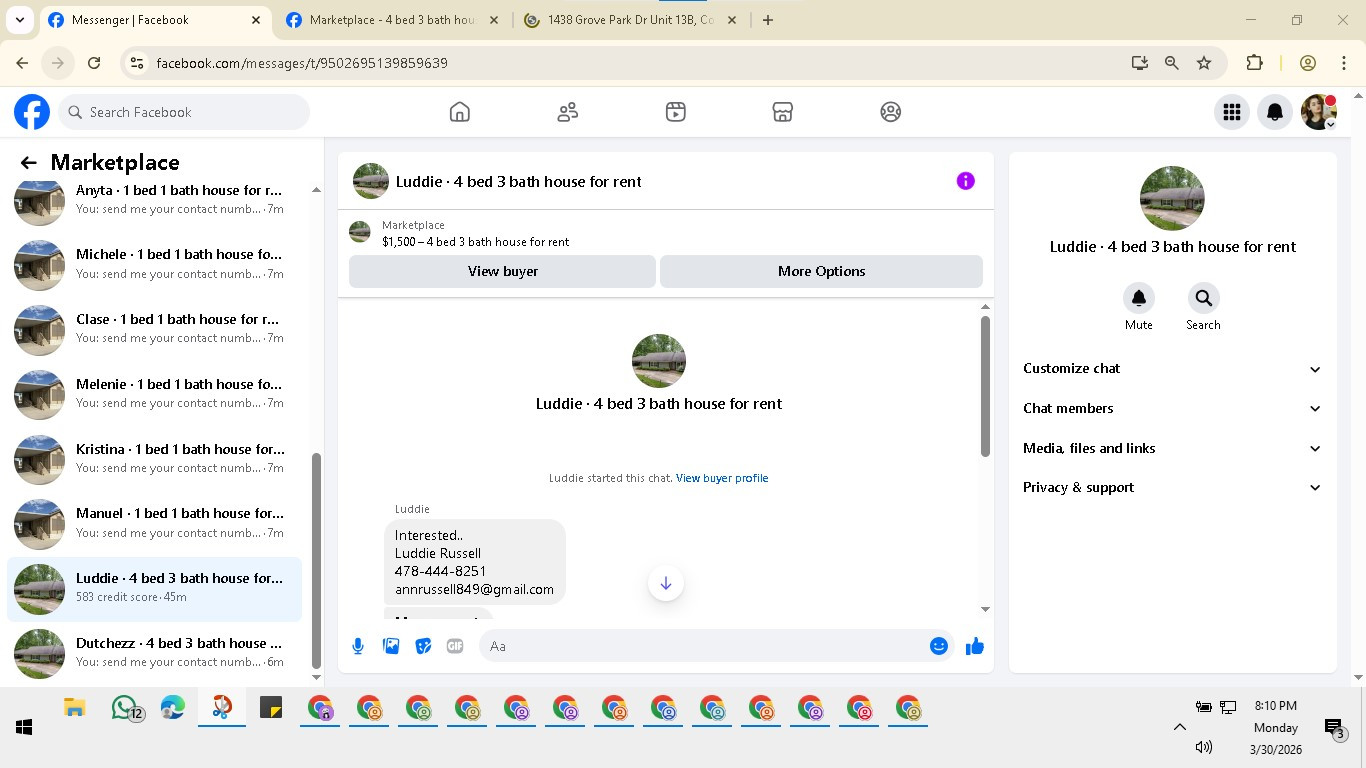1366x768 pixels.
Task: Open the volume control in system tray
Action: (1204, 747)
